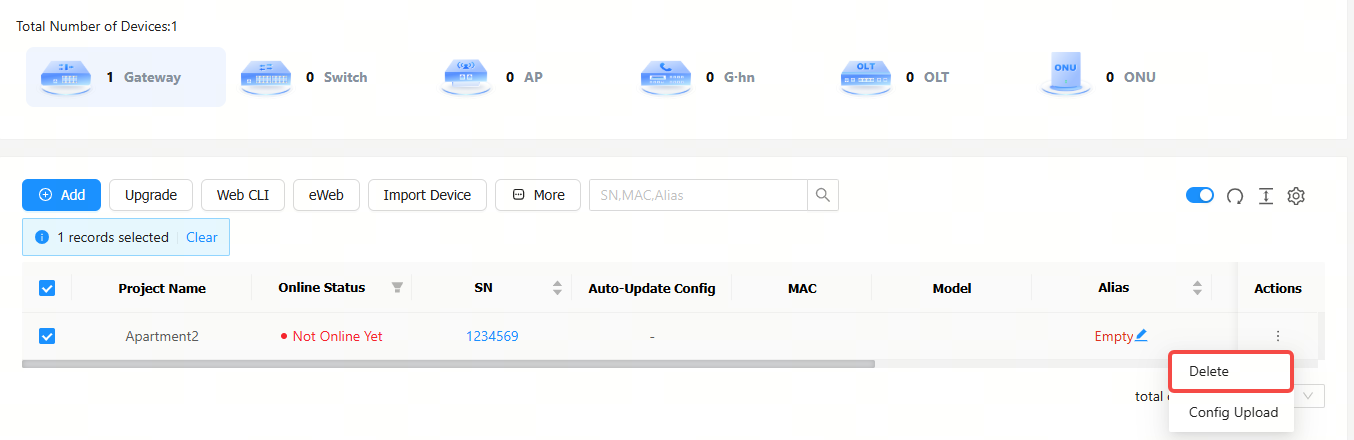
Task: Open device SN 1234569 link
Action: [x=492, y=336]
